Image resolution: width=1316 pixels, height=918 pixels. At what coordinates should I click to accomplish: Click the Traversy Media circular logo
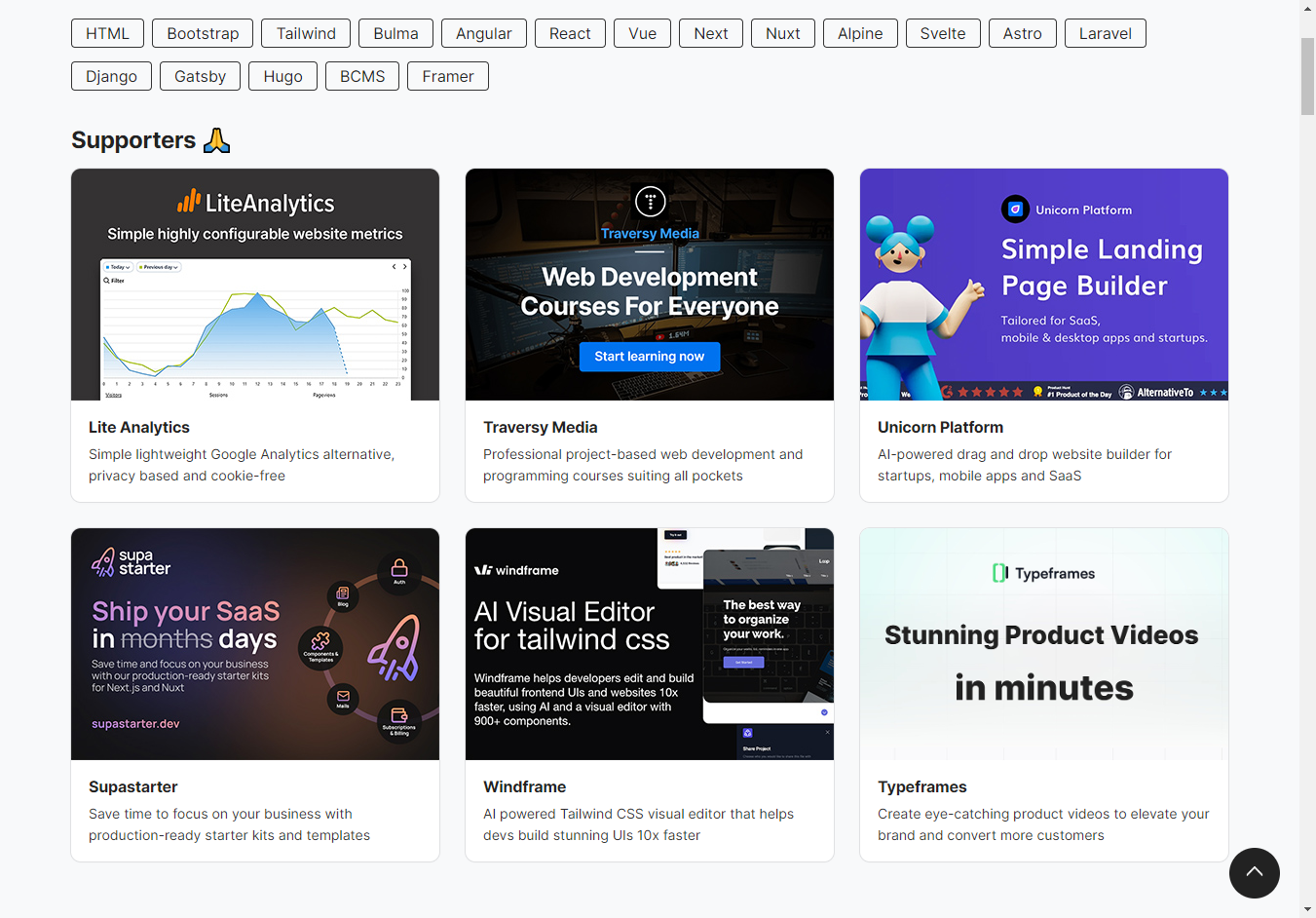(x=650, y=201)
